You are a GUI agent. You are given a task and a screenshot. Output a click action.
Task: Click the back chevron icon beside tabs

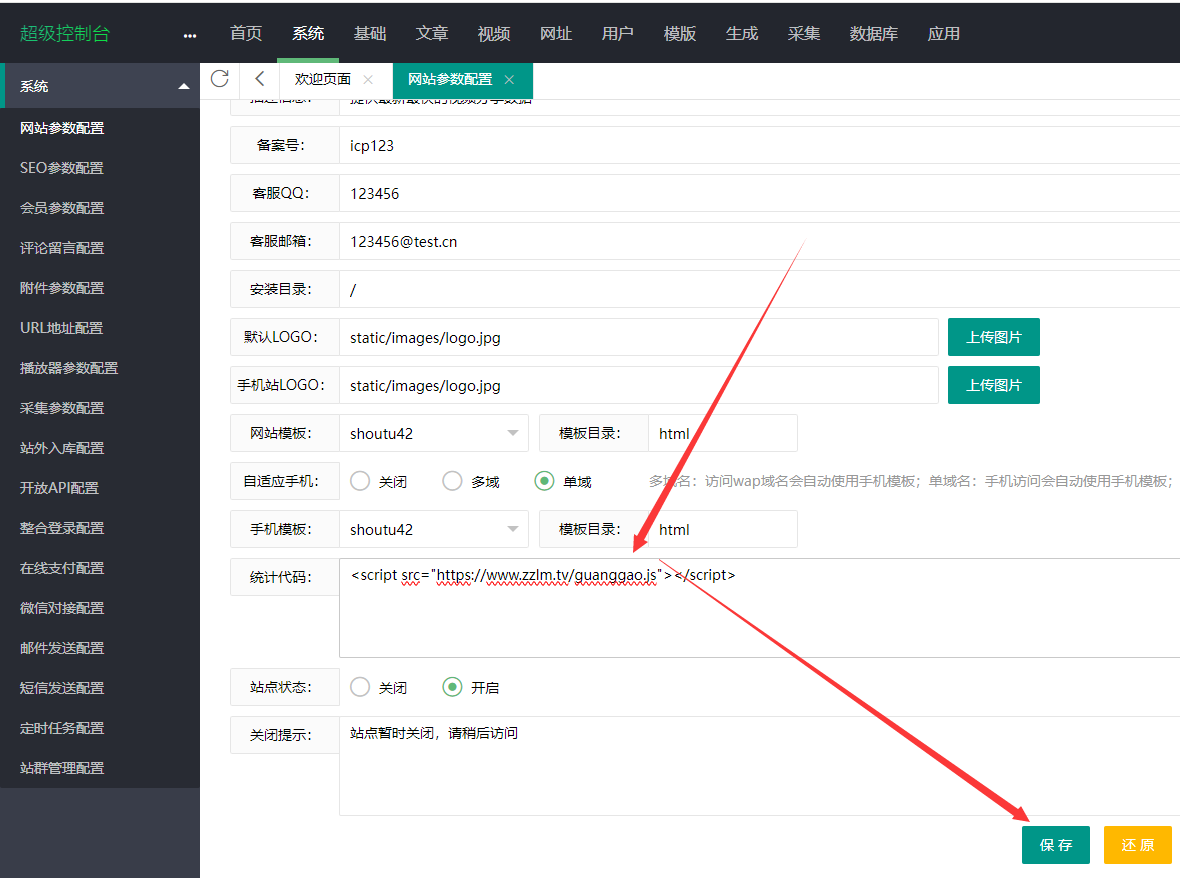[x=260, y=79]
